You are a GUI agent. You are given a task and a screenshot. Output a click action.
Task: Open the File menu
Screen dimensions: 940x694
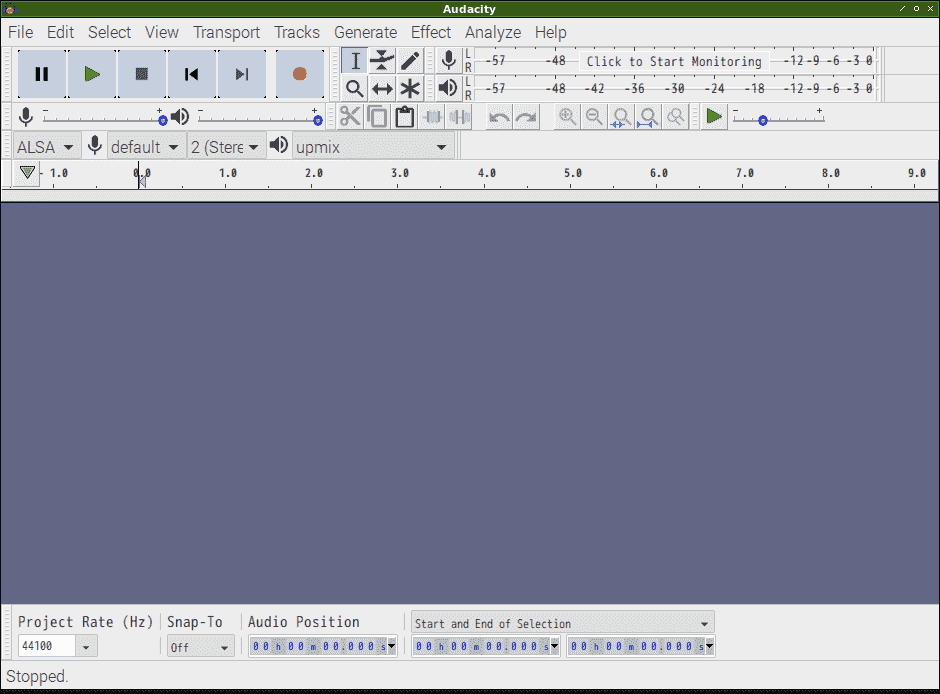pos(20,32)
